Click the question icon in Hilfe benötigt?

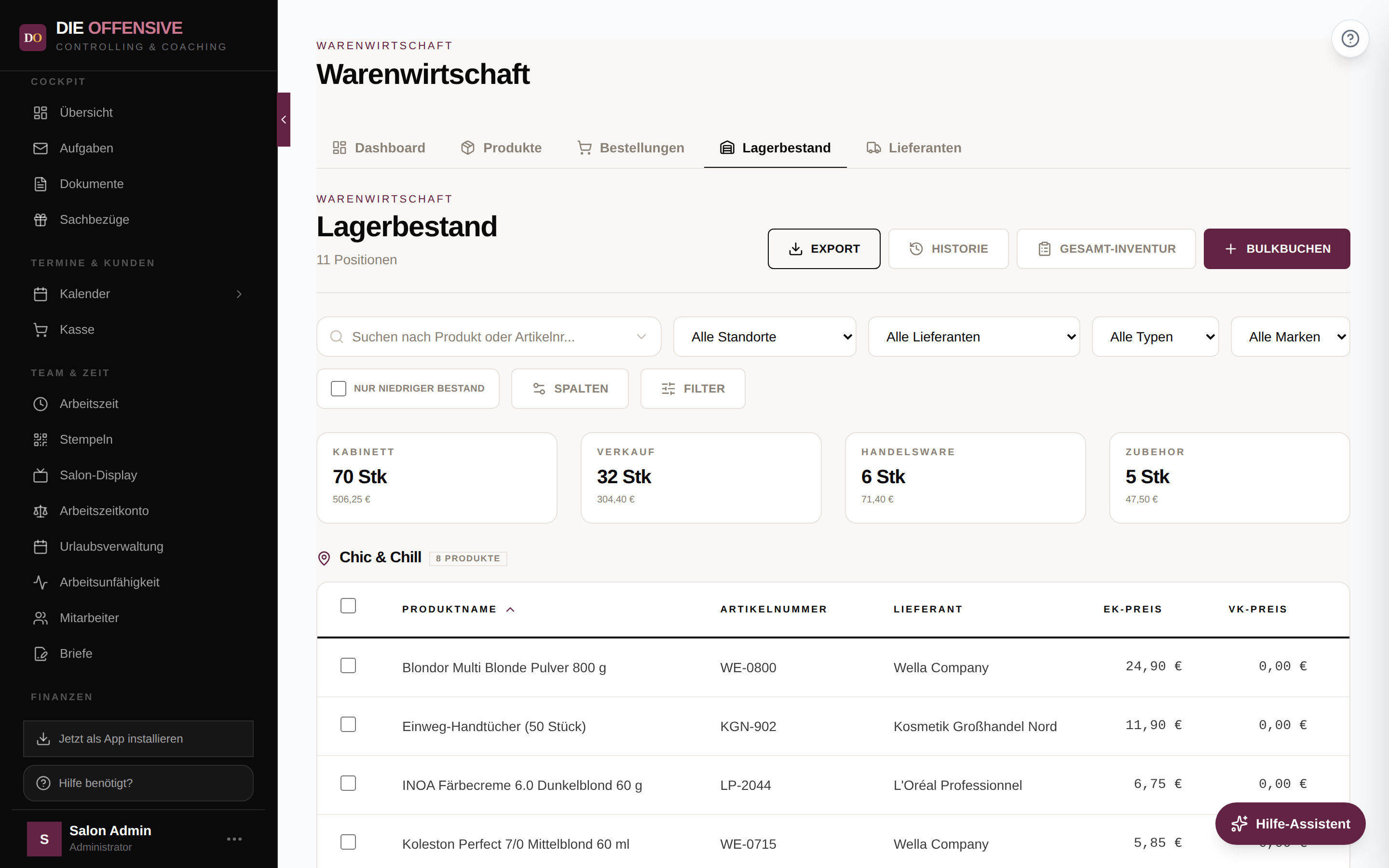pos(43,783)
